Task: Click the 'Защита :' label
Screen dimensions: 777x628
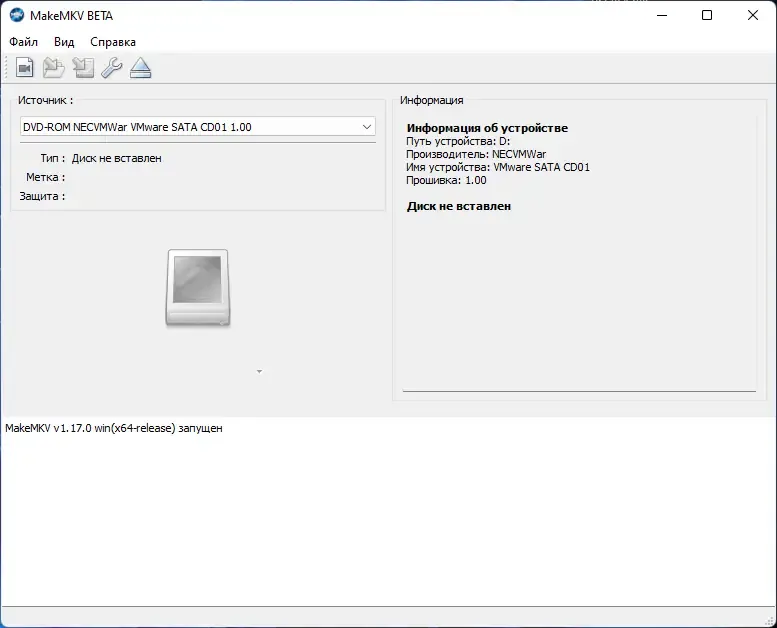Action: click(x=42, y=196)
